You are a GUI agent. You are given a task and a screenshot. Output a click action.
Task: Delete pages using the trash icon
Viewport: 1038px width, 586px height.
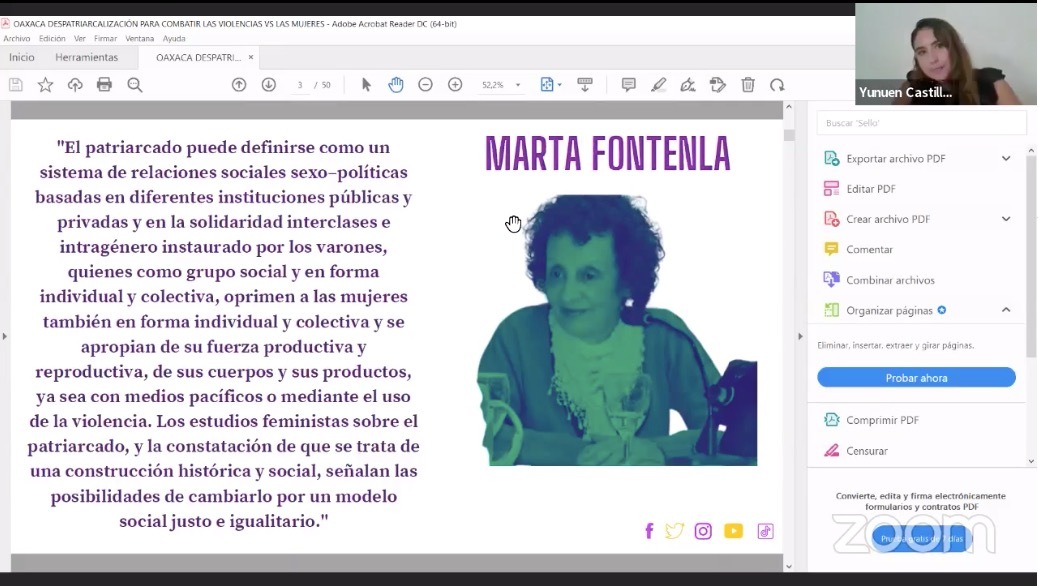[748, 85]
